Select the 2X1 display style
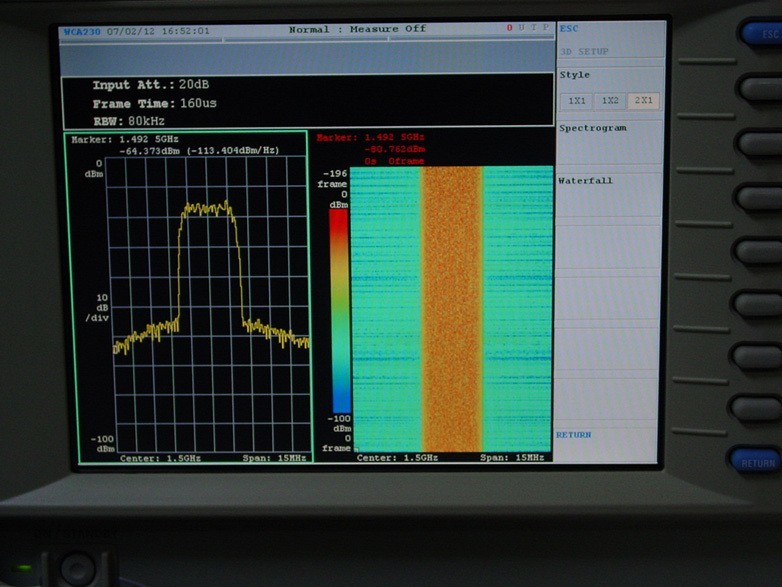 [643, 101]
